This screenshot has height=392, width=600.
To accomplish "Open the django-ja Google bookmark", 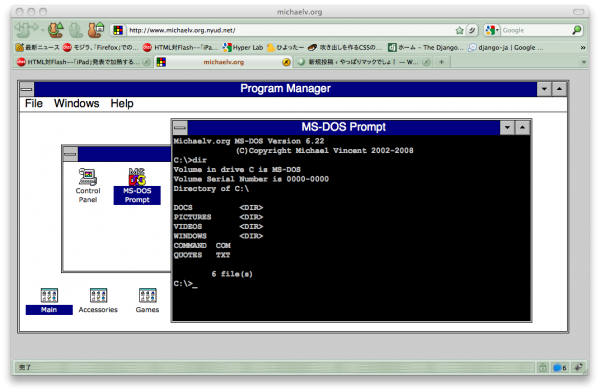I will point(506,47).
